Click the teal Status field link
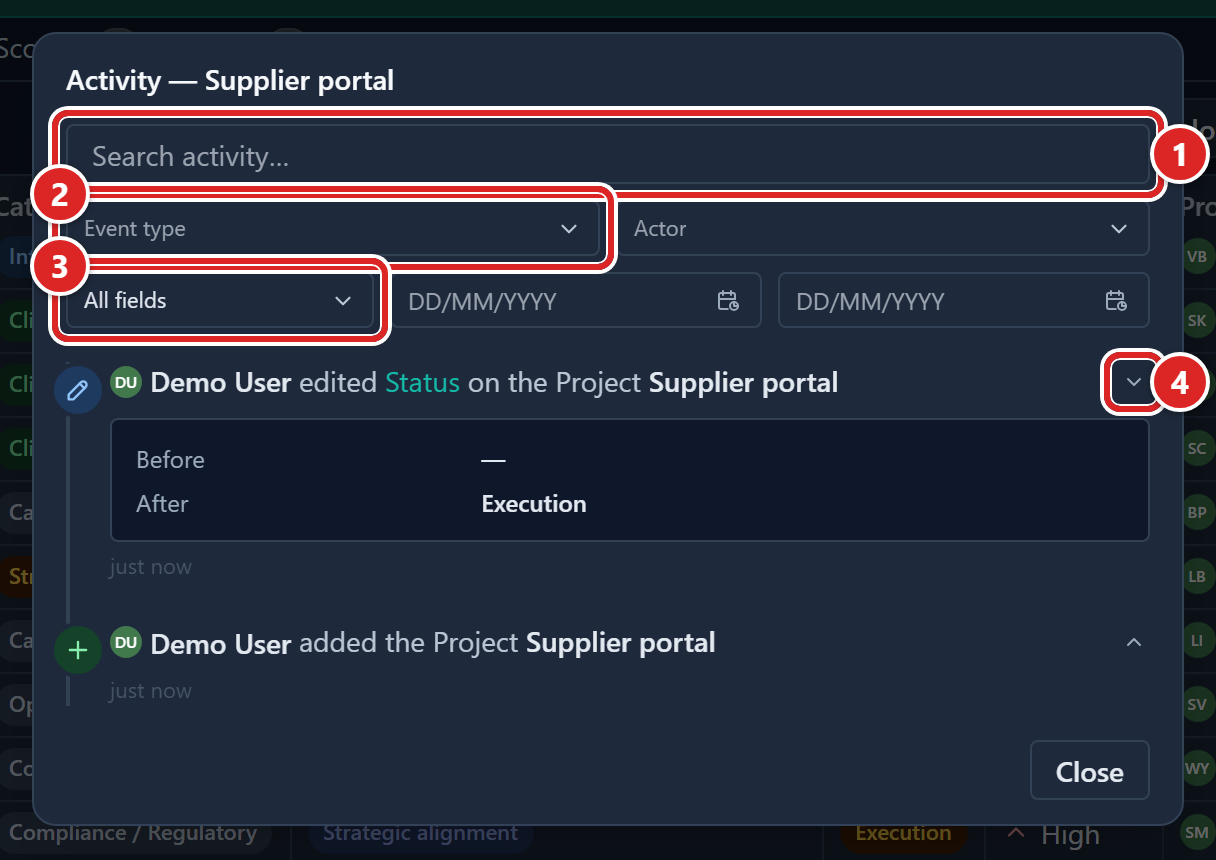This screenshot has height=860, width=1216. click(x=423, y=382)
